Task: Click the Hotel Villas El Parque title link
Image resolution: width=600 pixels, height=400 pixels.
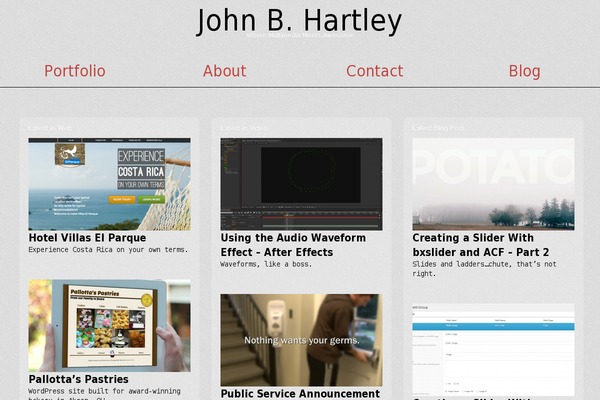Action: click(87, 238)
